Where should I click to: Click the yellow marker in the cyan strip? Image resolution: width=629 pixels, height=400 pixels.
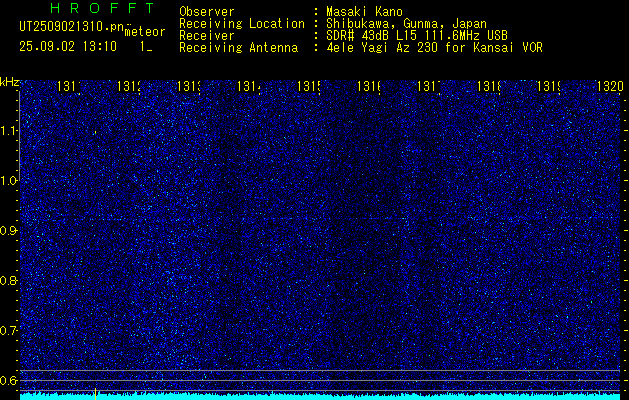95,394
